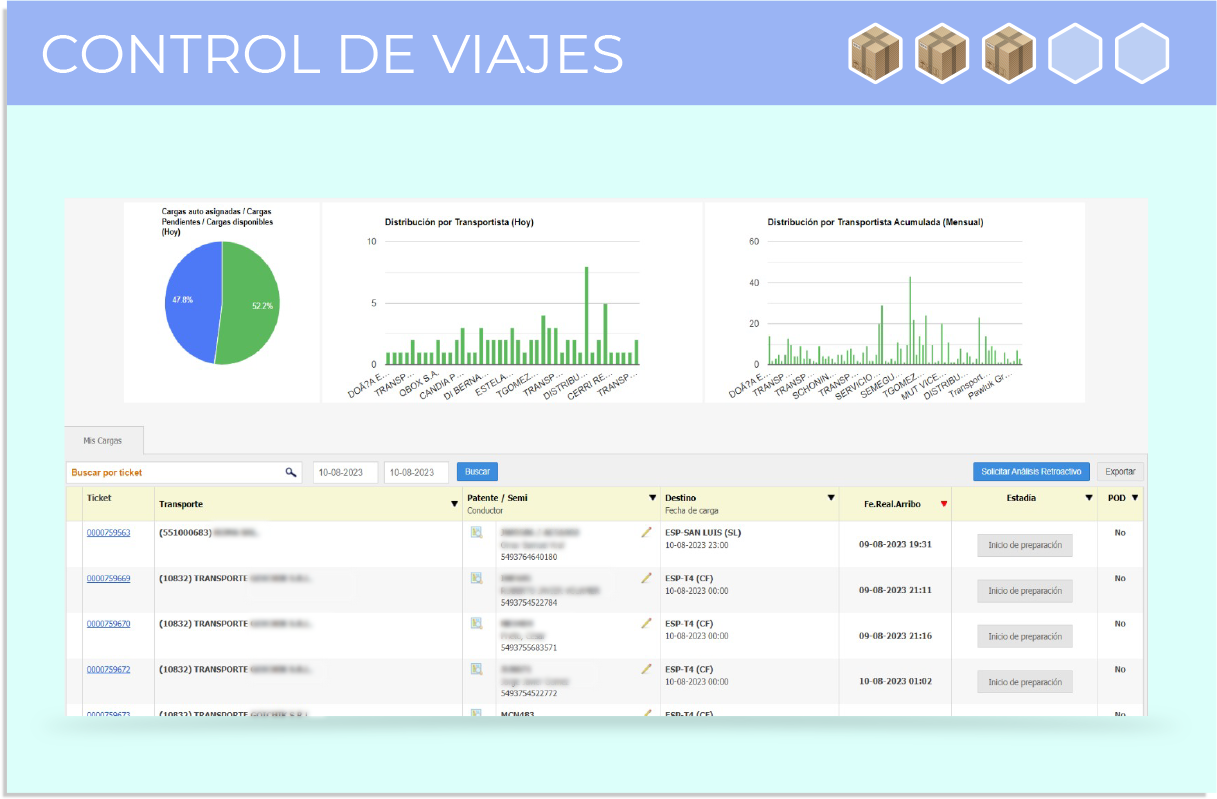Viewport: 1217px width, 799px height.
Task: Edit driver with pencil icon for ticket 0000759563
Action: 646,533
